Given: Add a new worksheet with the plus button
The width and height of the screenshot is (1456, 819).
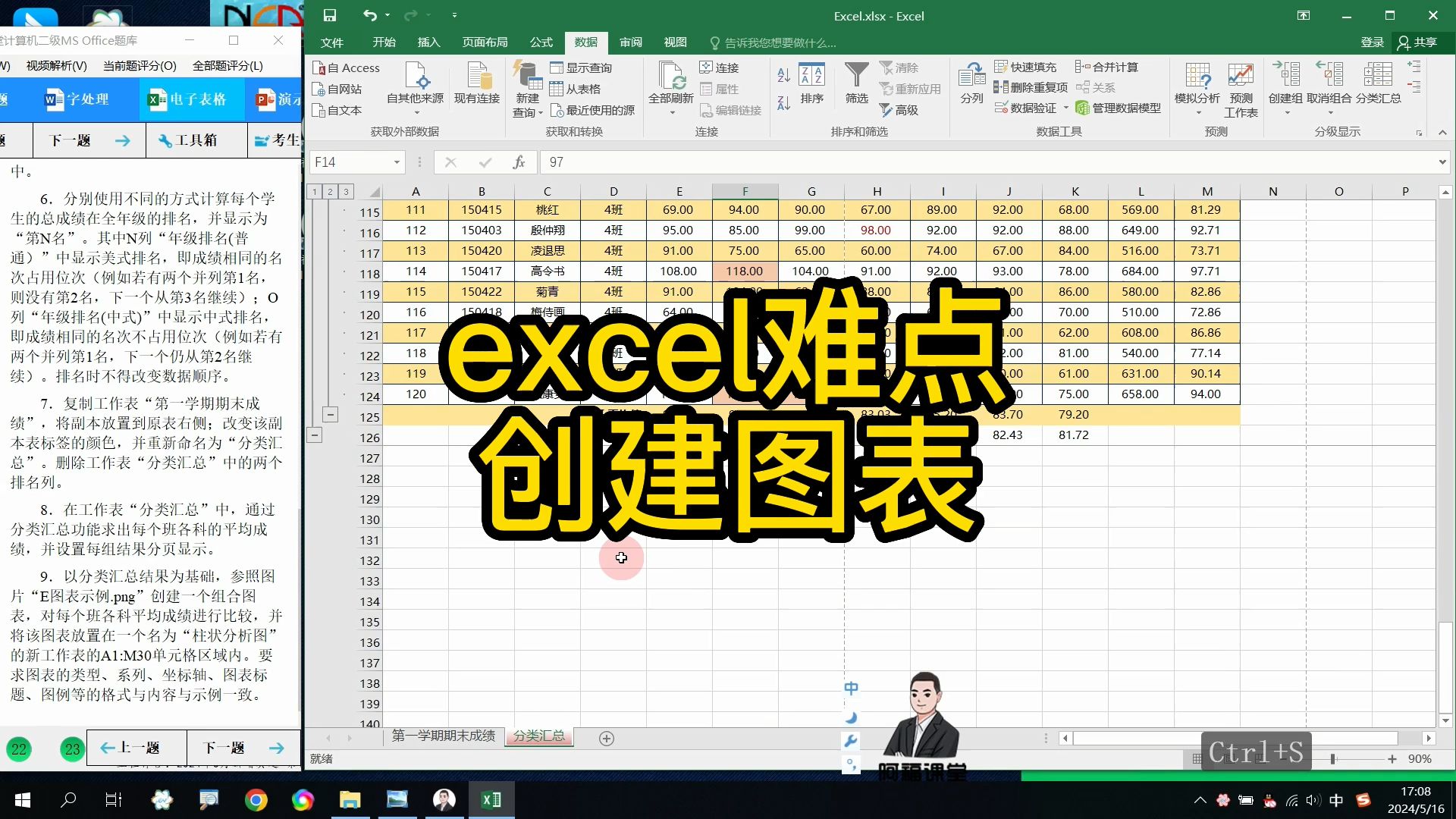Looking at the screenshot, I should tap(606, 737).
